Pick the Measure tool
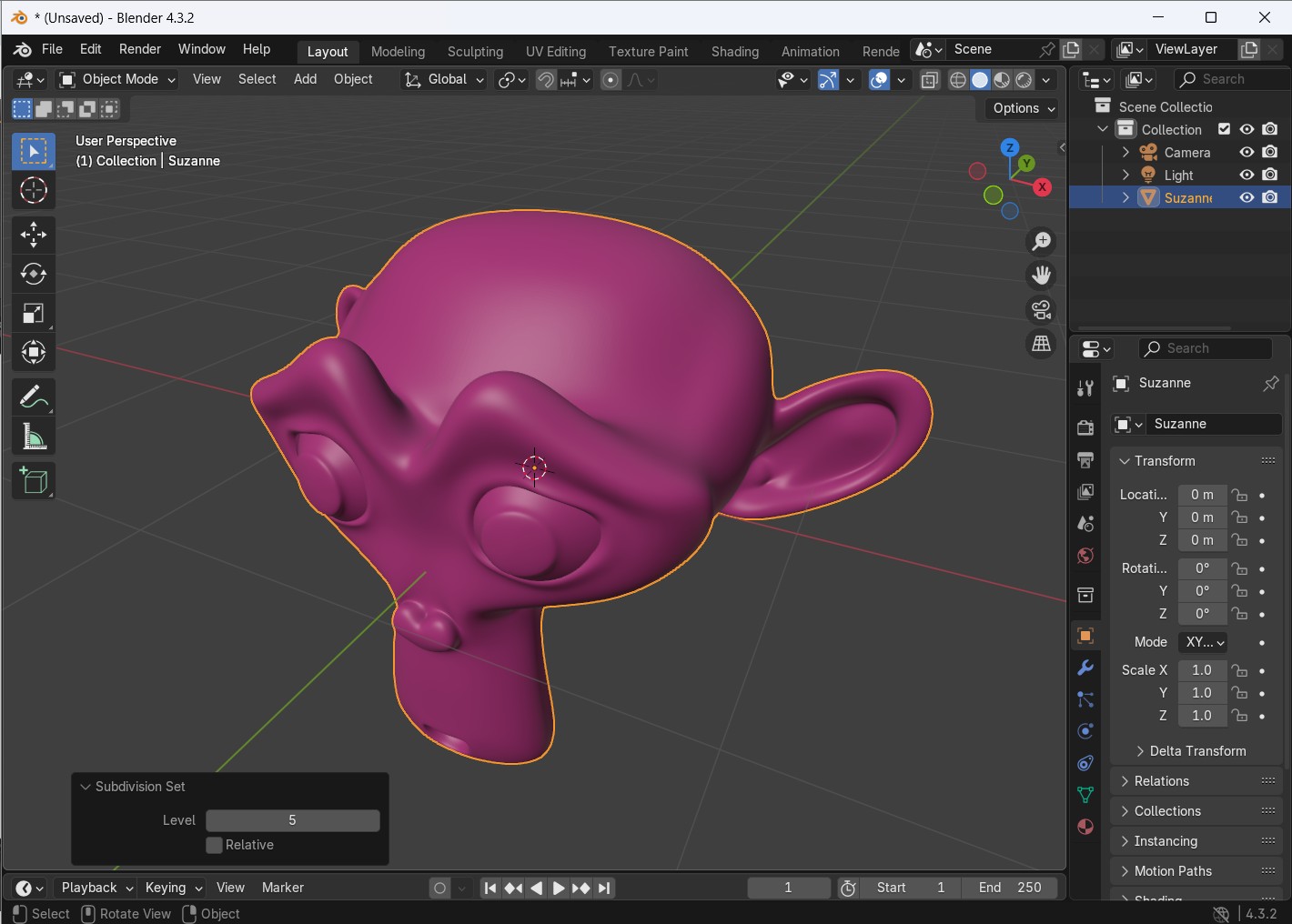The height and width of the screenshot is (924, 1292). pyautogui.click(x=34, y=437)
